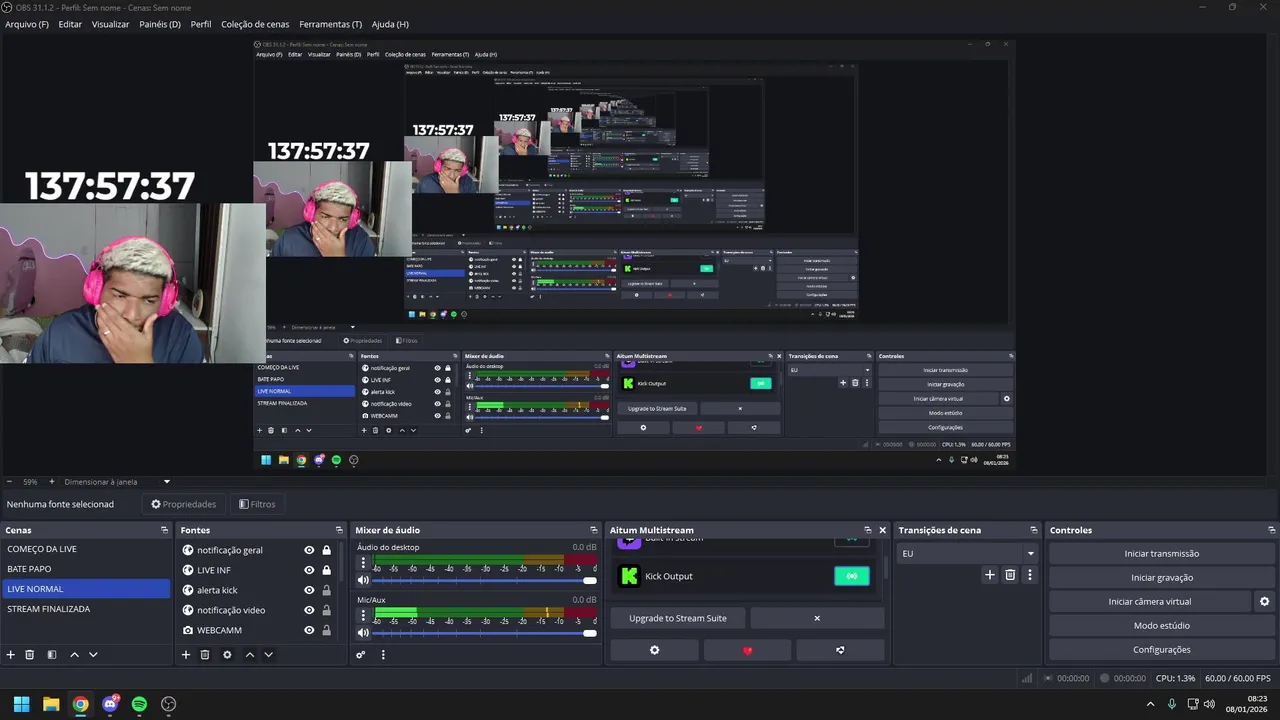Move selected scene down
This screenshot has height=720, width=1280.
tap(93, 655)
